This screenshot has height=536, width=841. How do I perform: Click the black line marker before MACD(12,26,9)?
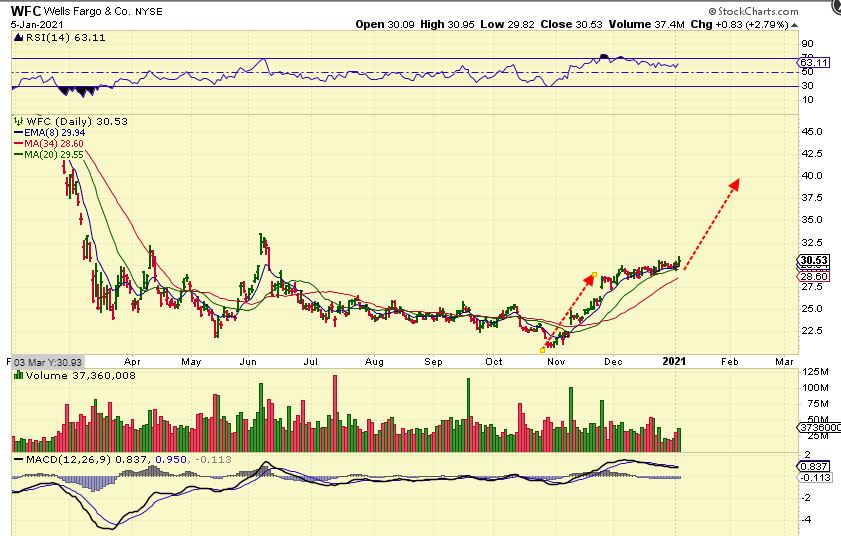coord(19,460)
